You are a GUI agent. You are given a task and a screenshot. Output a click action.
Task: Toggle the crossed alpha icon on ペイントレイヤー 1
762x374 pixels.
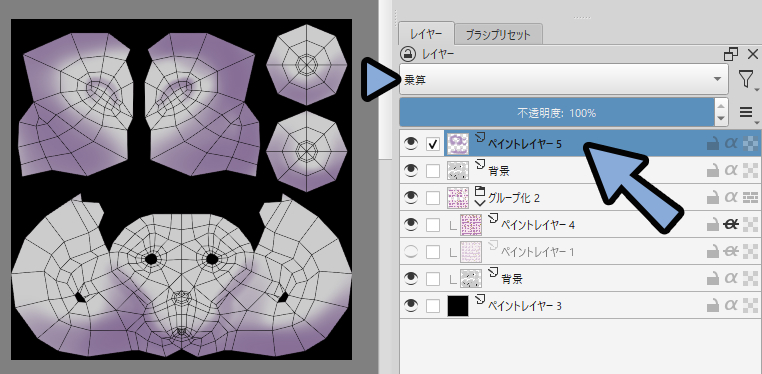[731, 252]
